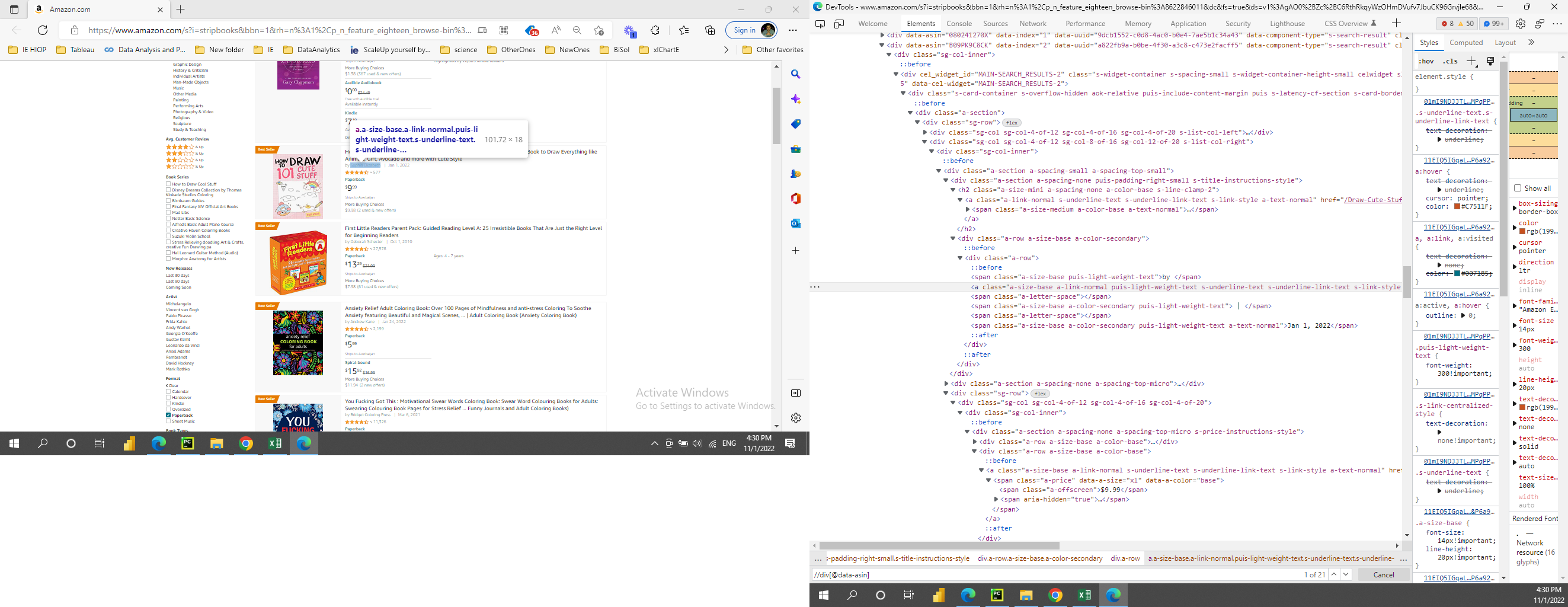
Task: Switch to the Network tab
Action: [1033, 24]
